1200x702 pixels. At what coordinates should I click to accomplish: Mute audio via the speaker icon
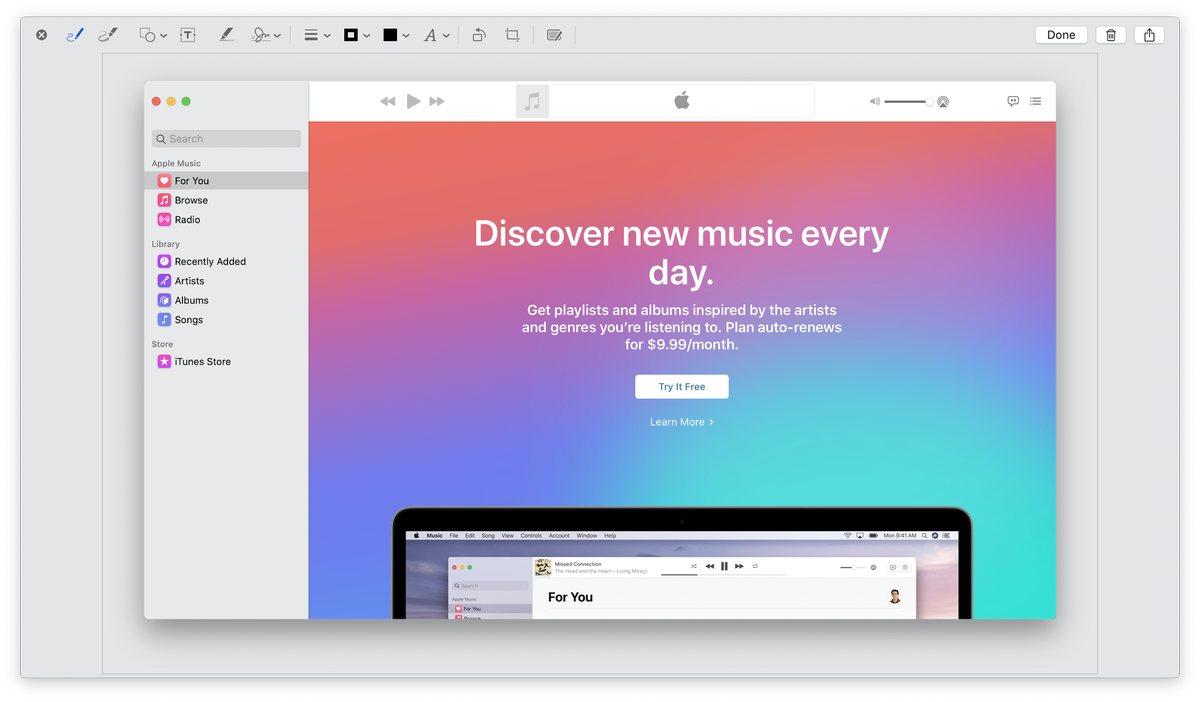click(x=874, y=101)
